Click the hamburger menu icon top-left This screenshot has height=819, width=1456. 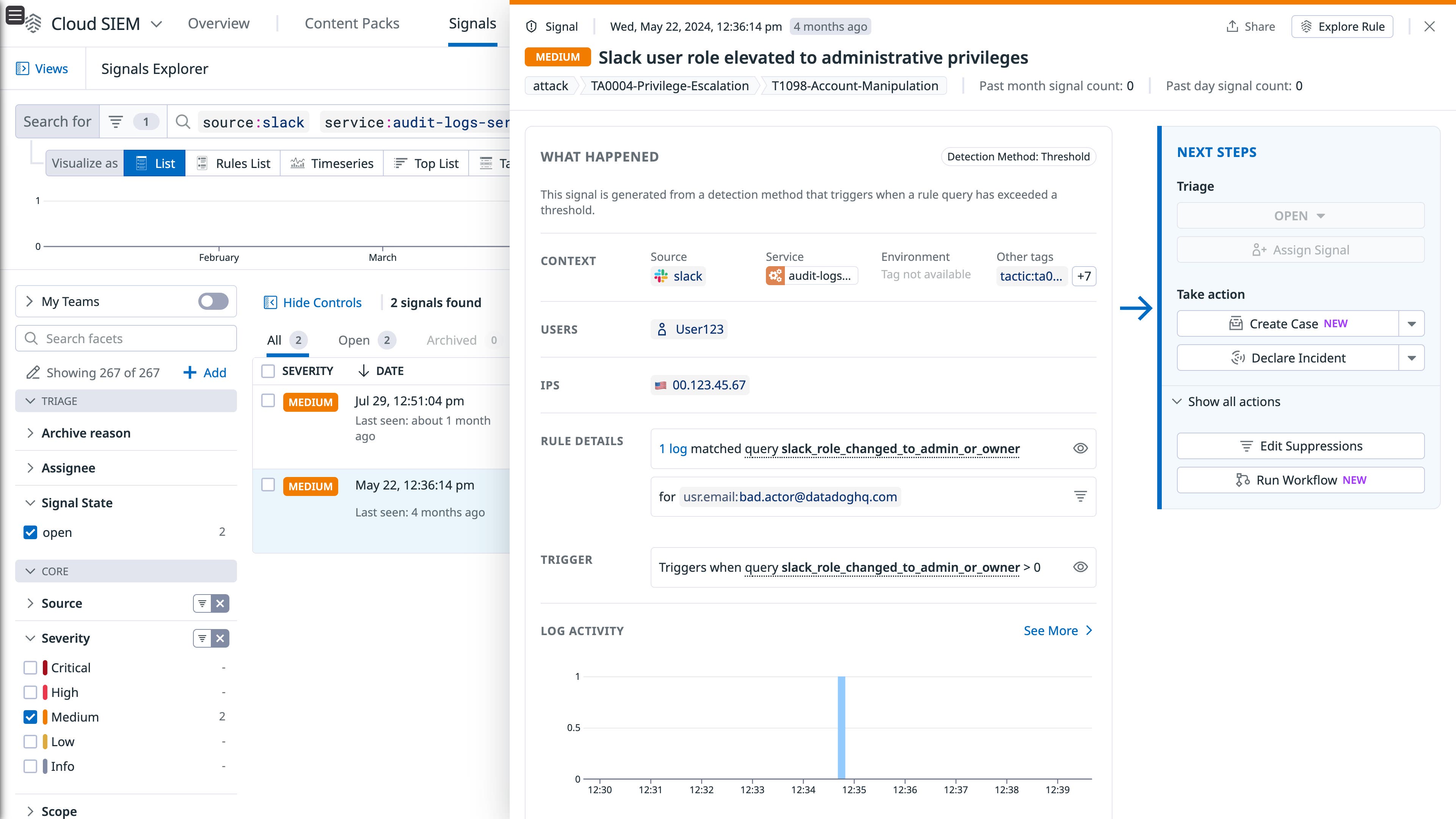pyautogui.click(x=15, y=15)
